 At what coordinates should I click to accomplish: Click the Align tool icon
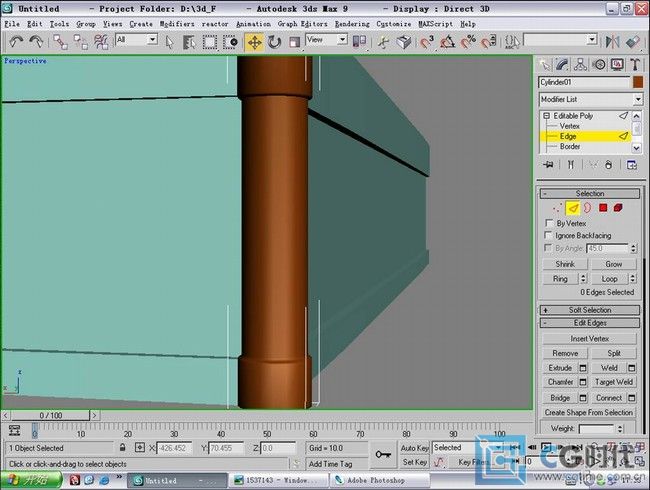click(x=633, y=42)
